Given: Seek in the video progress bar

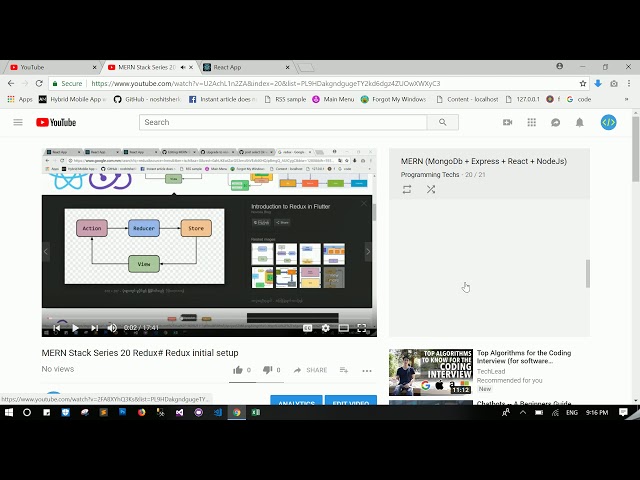Looking at the screenshot, I should (209, 318).
